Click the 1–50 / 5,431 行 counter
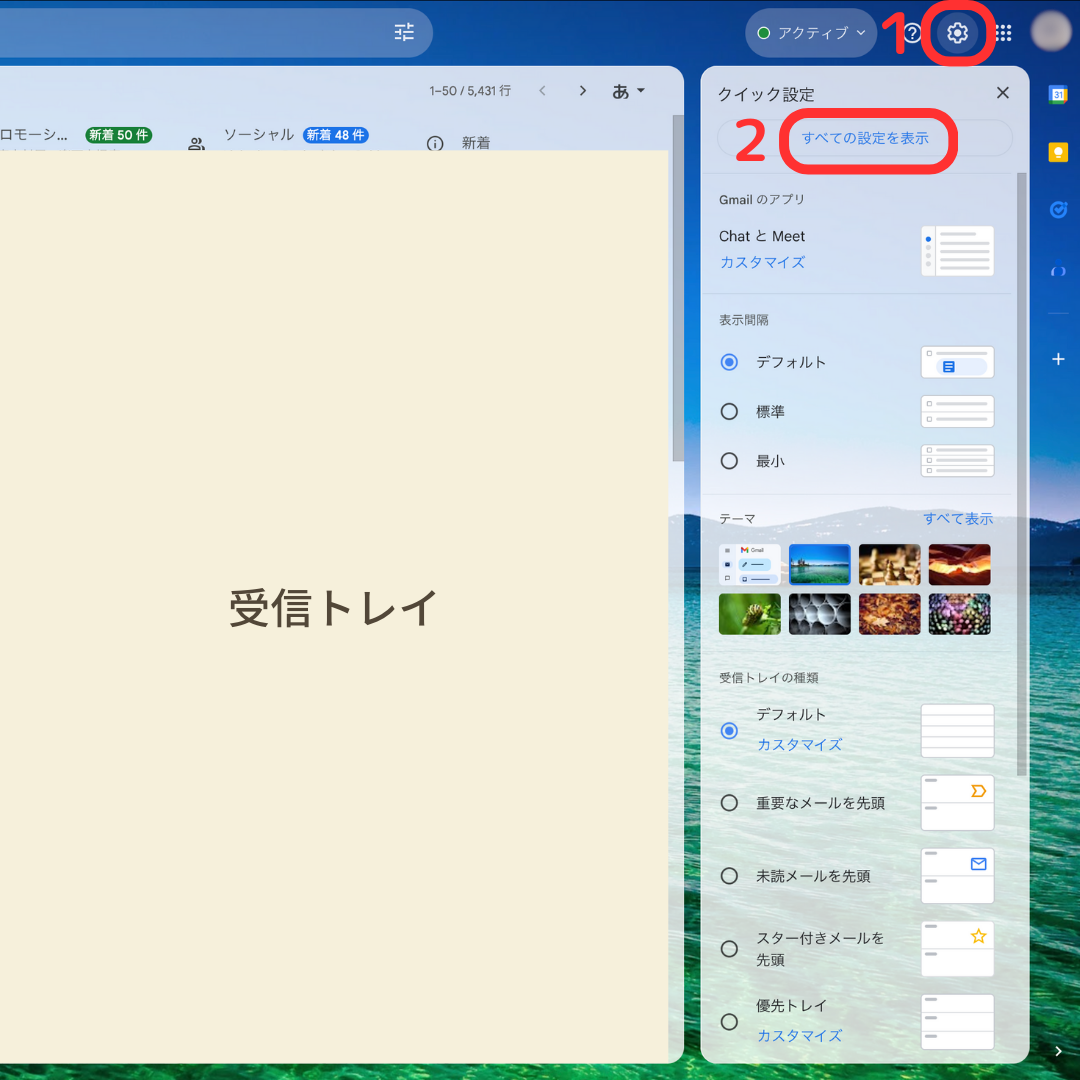Screen dimensions: 1080x1080 pyautogui.click(x=470, y=91)
